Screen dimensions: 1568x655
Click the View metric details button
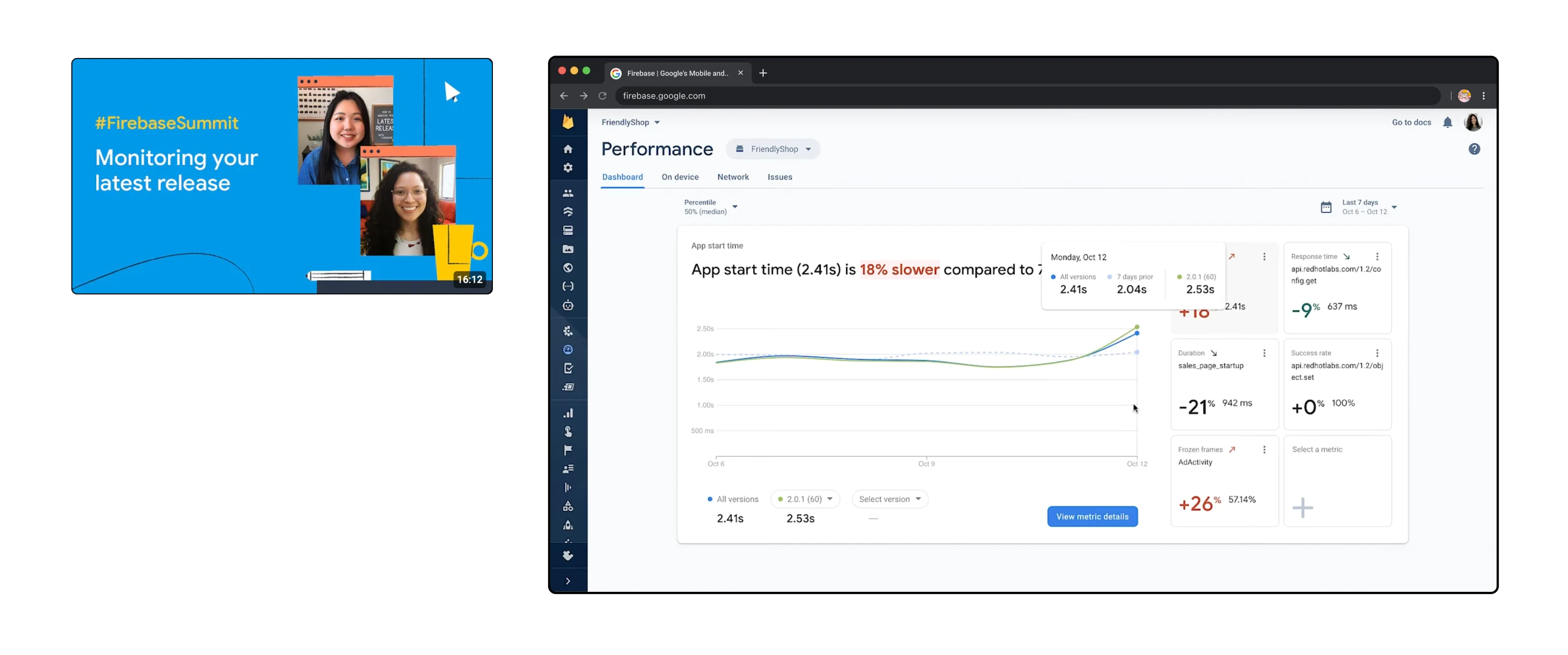coord(1092,516)
